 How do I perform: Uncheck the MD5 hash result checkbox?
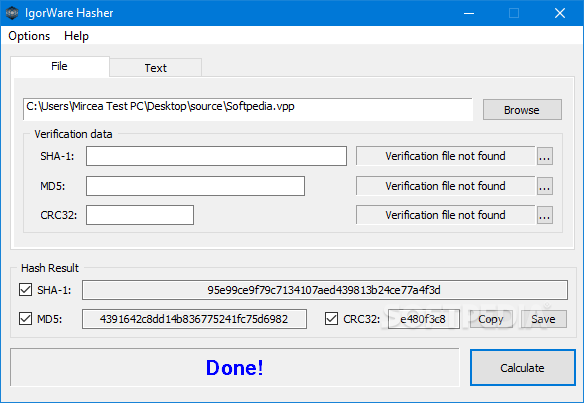[26, 319]
